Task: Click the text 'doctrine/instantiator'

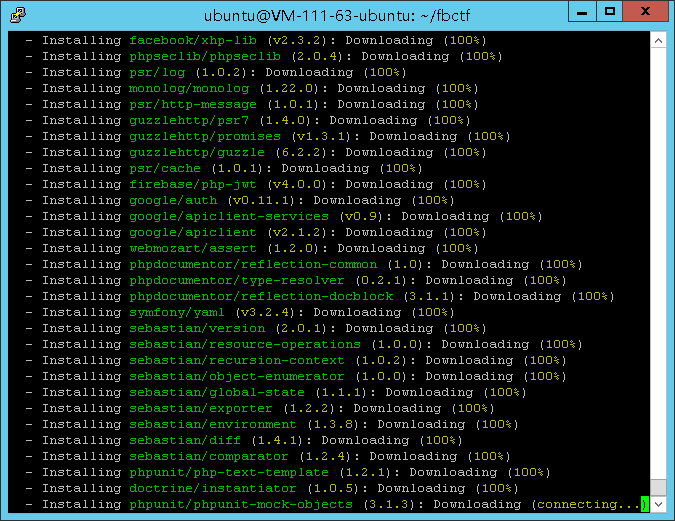Action: point(213,488)
